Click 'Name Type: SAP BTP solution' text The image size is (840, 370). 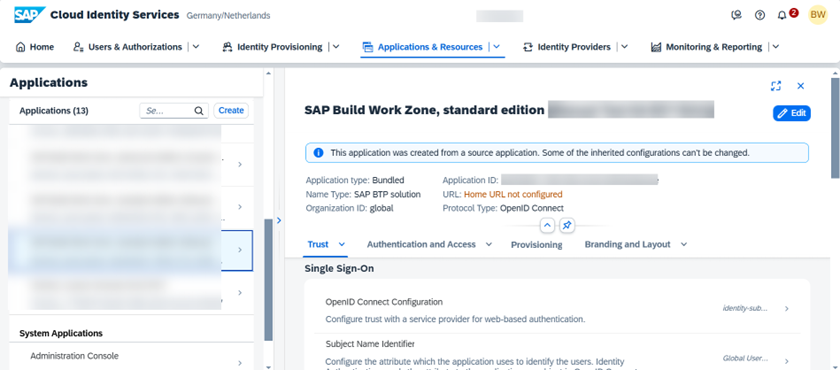[x=363, y=194]
